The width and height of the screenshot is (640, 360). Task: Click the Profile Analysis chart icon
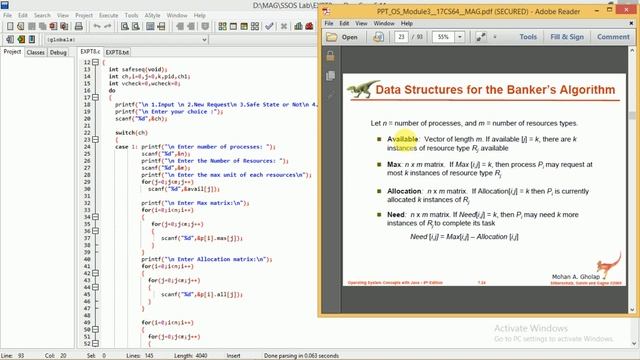(298, 26)
